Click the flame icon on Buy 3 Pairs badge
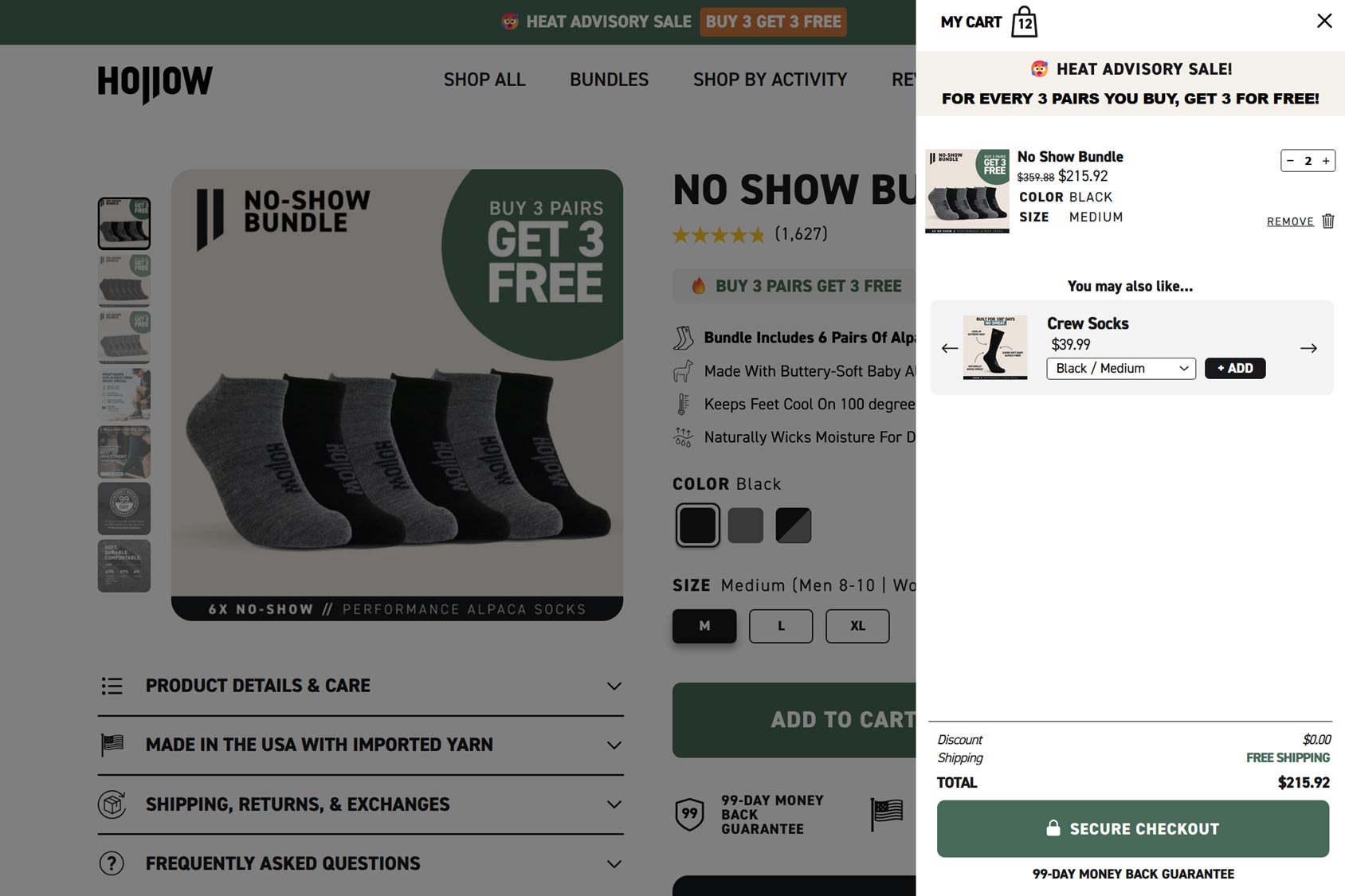The image size is (1345, 896). pos(698,286)
